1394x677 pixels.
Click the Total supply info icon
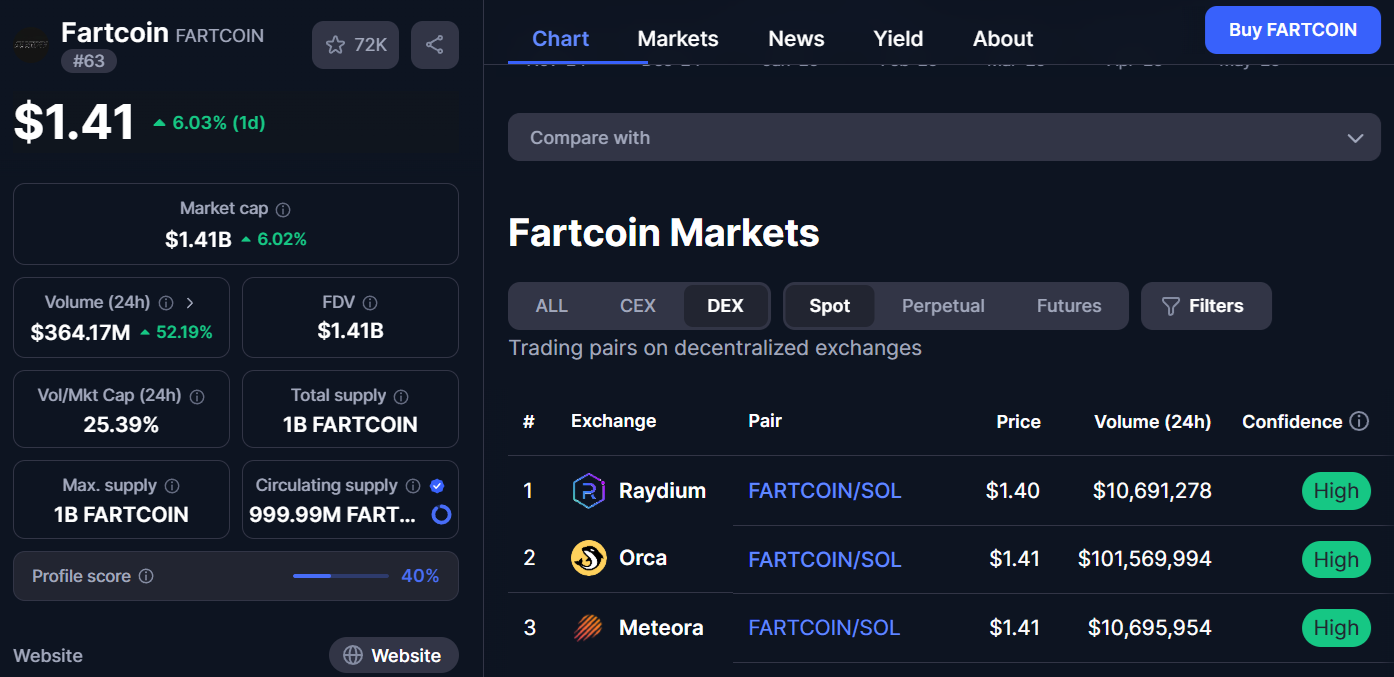pos(401,397)
